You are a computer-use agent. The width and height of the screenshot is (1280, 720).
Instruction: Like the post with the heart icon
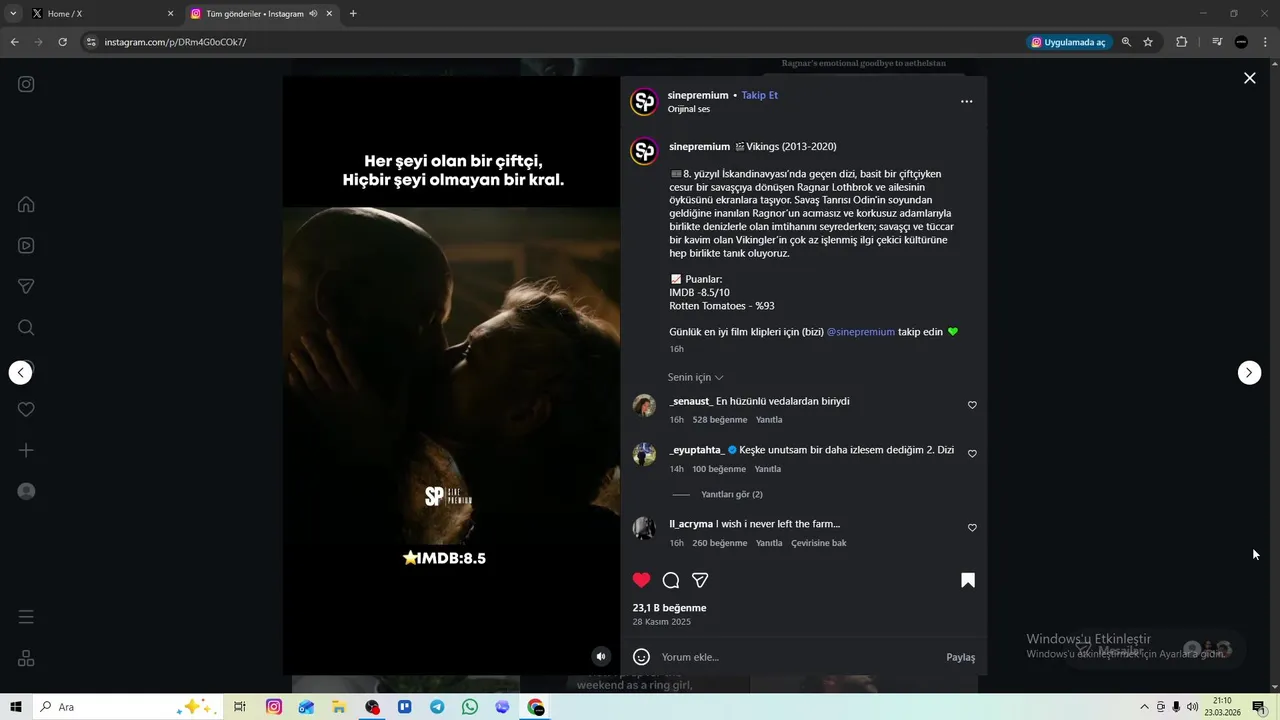click(641, 580)
